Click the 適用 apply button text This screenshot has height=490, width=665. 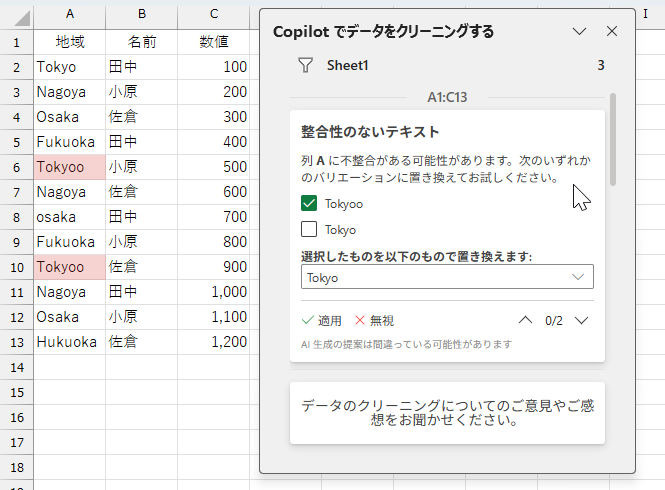click(x=330, y=320)
